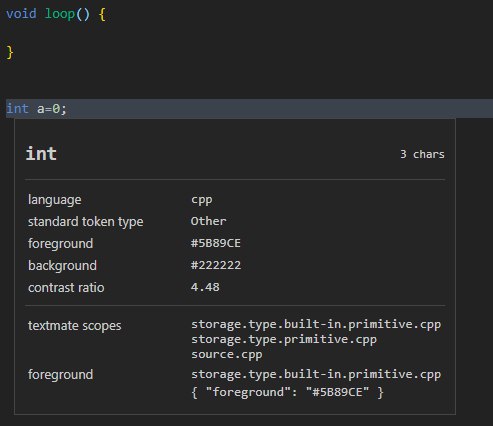Click the bold 'int' token inspector heading
The image size is (493, 426).
pos(41,154)
